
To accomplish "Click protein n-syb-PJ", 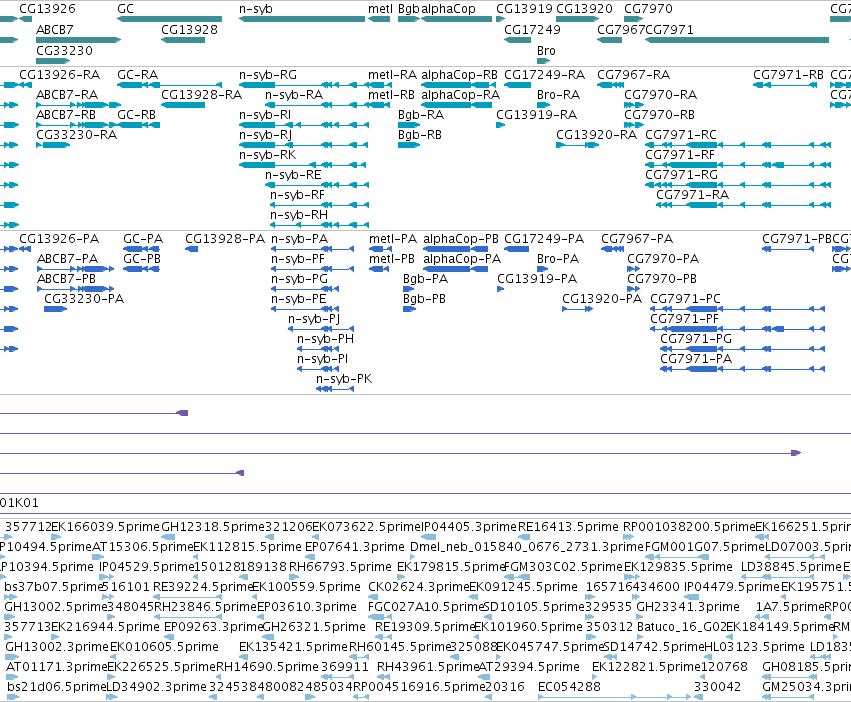I will click(x=314, y=319).
